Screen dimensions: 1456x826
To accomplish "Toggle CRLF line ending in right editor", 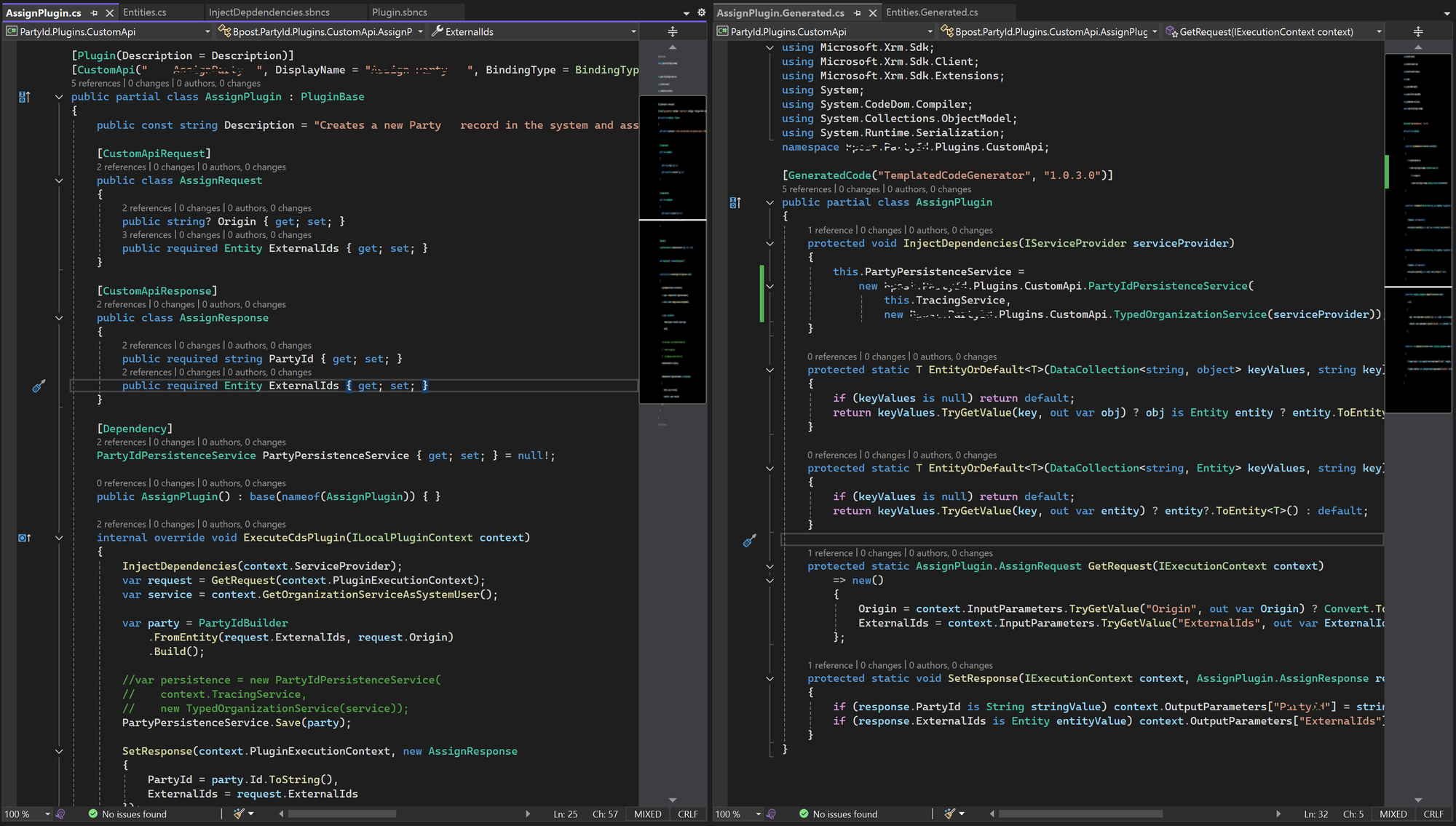I will [1433, 814].
